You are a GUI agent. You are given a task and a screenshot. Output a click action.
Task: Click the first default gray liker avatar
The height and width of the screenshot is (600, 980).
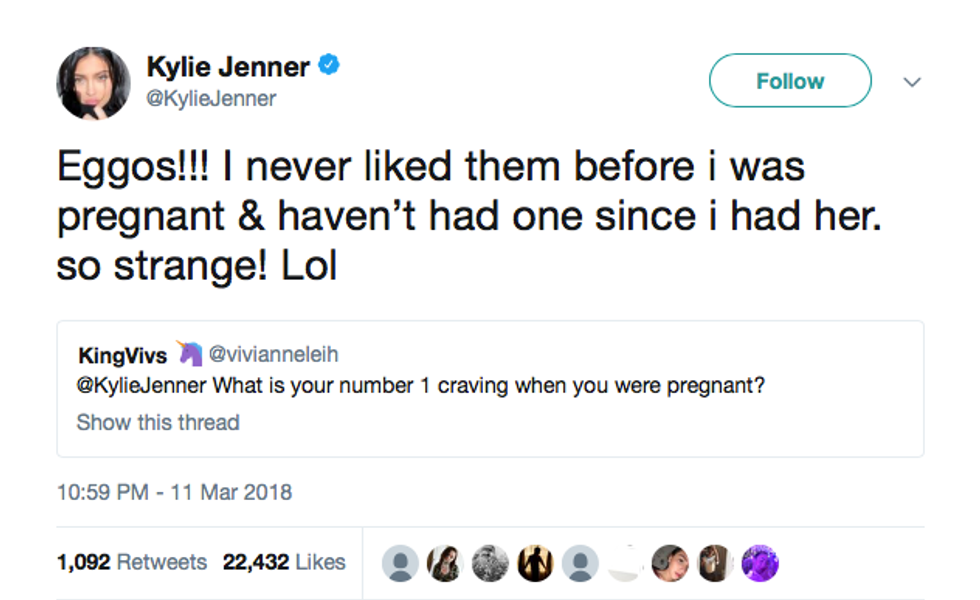point(400,563)
